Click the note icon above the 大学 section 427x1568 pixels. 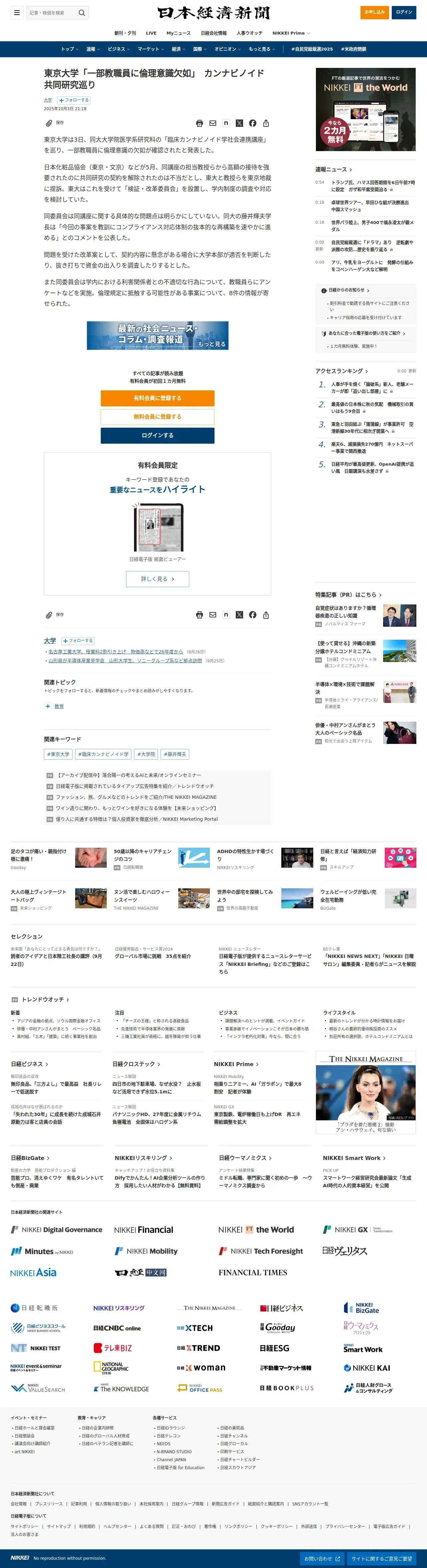(x=226, y=615)
